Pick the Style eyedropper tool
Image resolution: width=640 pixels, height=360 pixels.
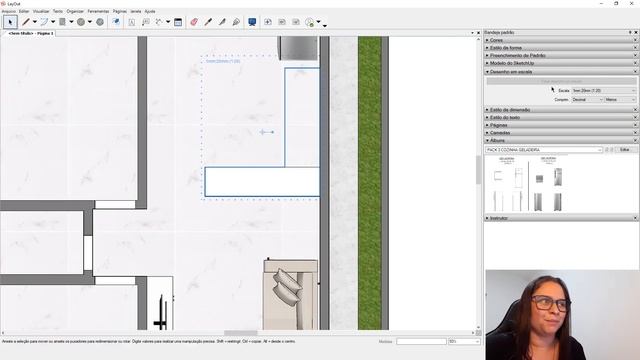(x=208, y=22)
